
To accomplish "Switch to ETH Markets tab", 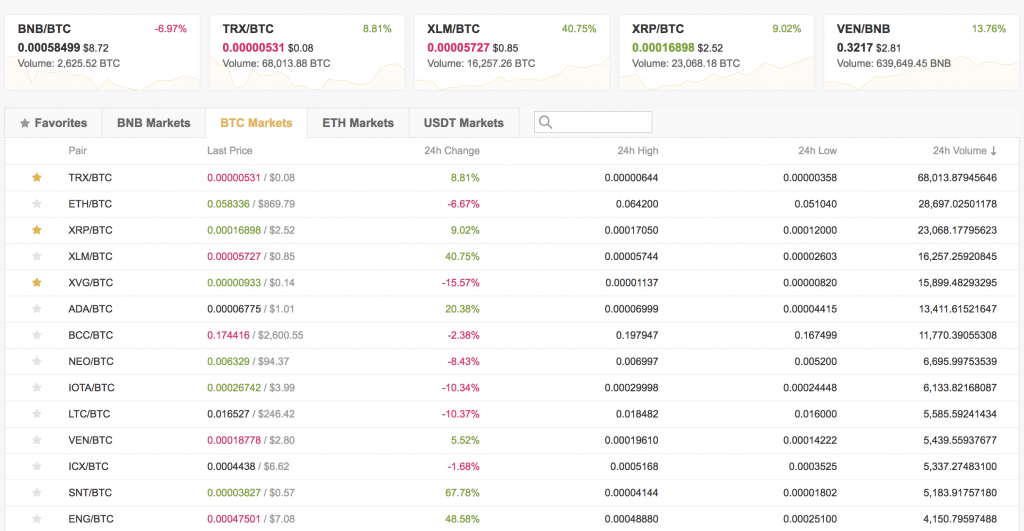I will (x=358, y=123).
